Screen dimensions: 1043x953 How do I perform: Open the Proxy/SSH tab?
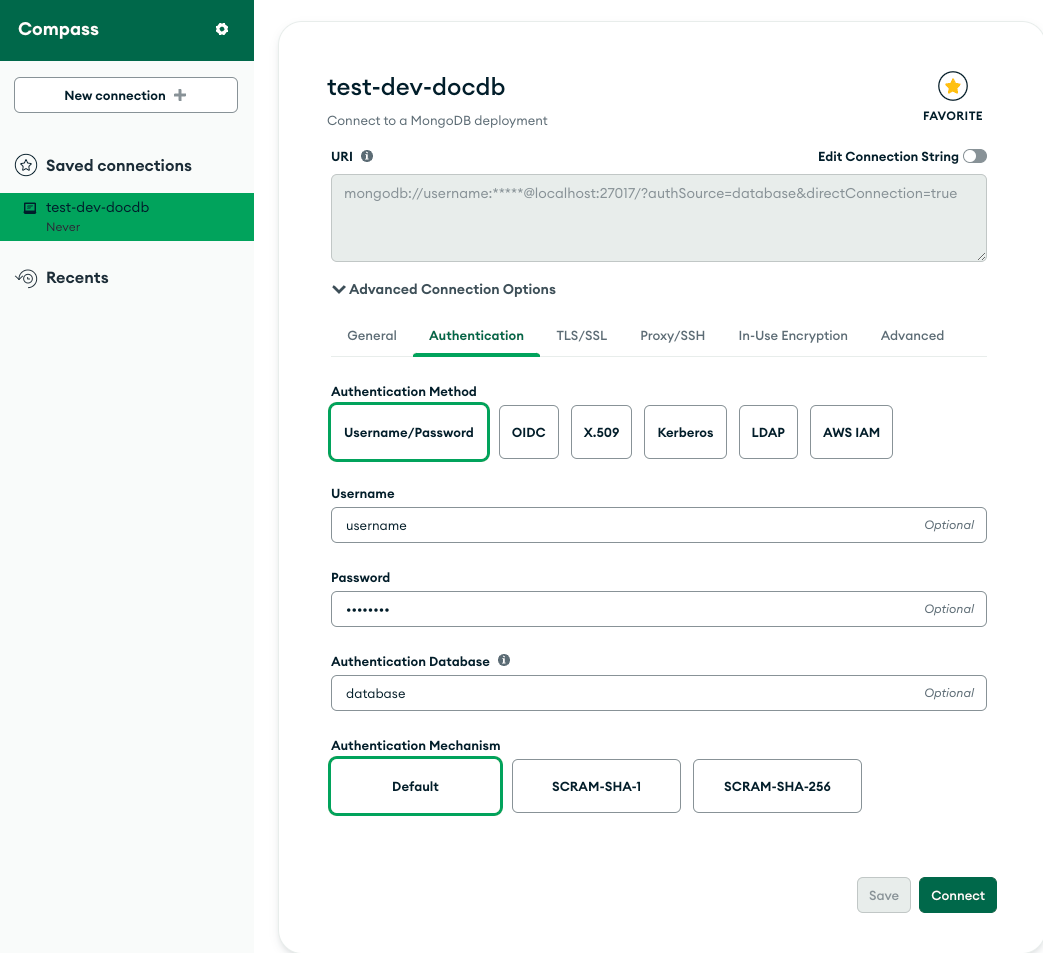pos(672,336)
